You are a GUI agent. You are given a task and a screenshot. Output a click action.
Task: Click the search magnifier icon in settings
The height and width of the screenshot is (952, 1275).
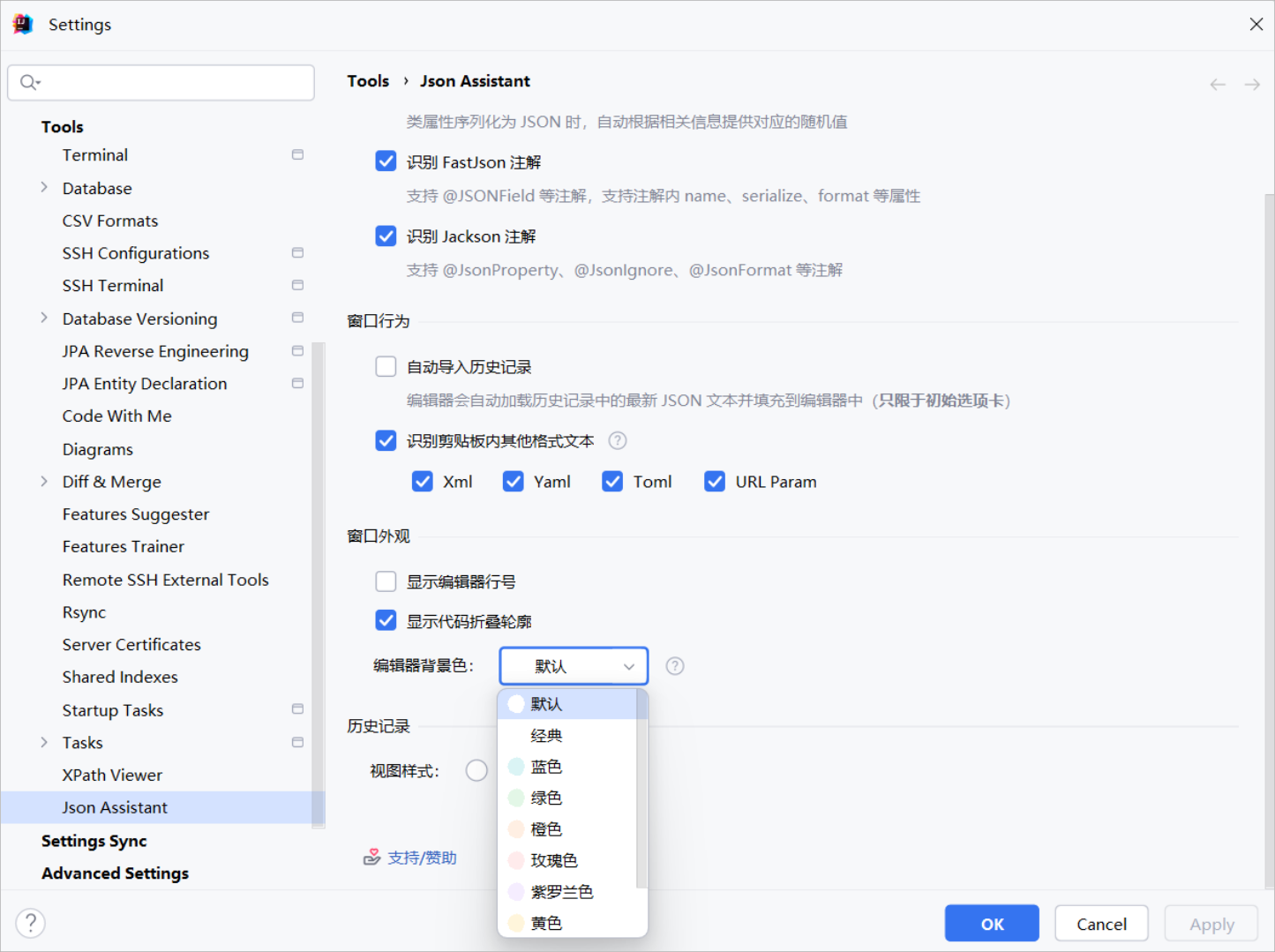[x=29, y=82]
